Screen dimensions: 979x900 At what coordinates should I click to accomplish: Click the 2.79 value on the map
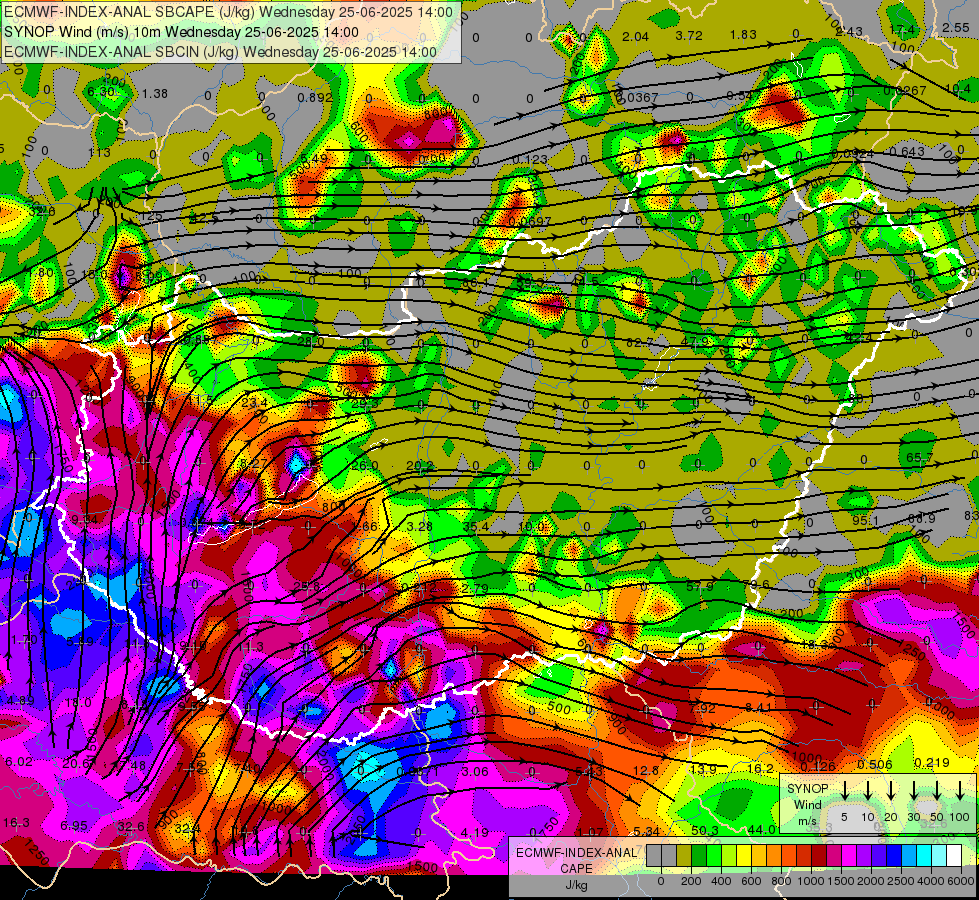click(x=475, y=588)
